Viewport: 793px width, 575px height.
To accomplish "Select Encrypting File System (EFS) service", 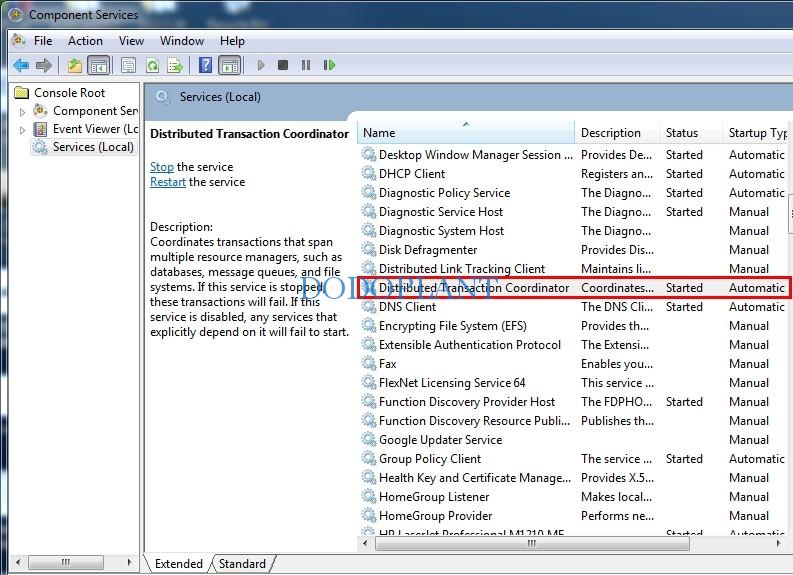I will (574, 326).
